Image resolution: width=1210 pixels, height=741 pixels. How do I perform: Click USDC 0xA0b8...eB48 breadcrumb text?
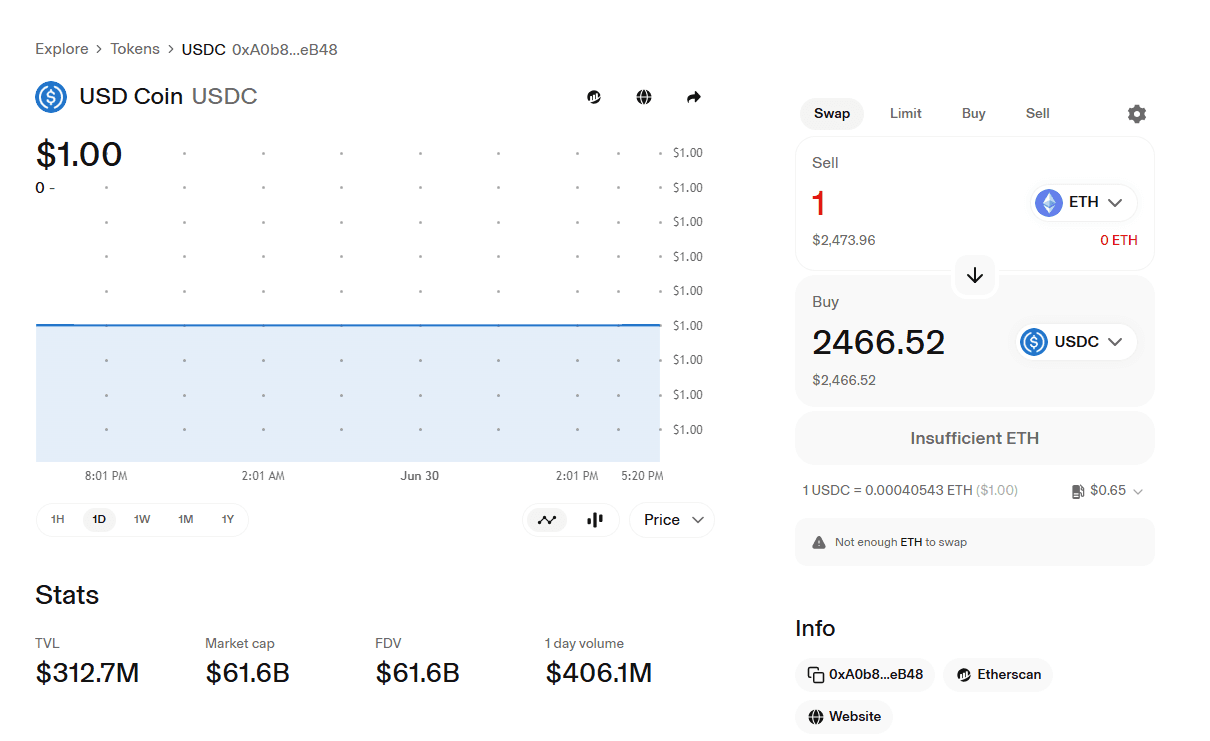[260, 49]
